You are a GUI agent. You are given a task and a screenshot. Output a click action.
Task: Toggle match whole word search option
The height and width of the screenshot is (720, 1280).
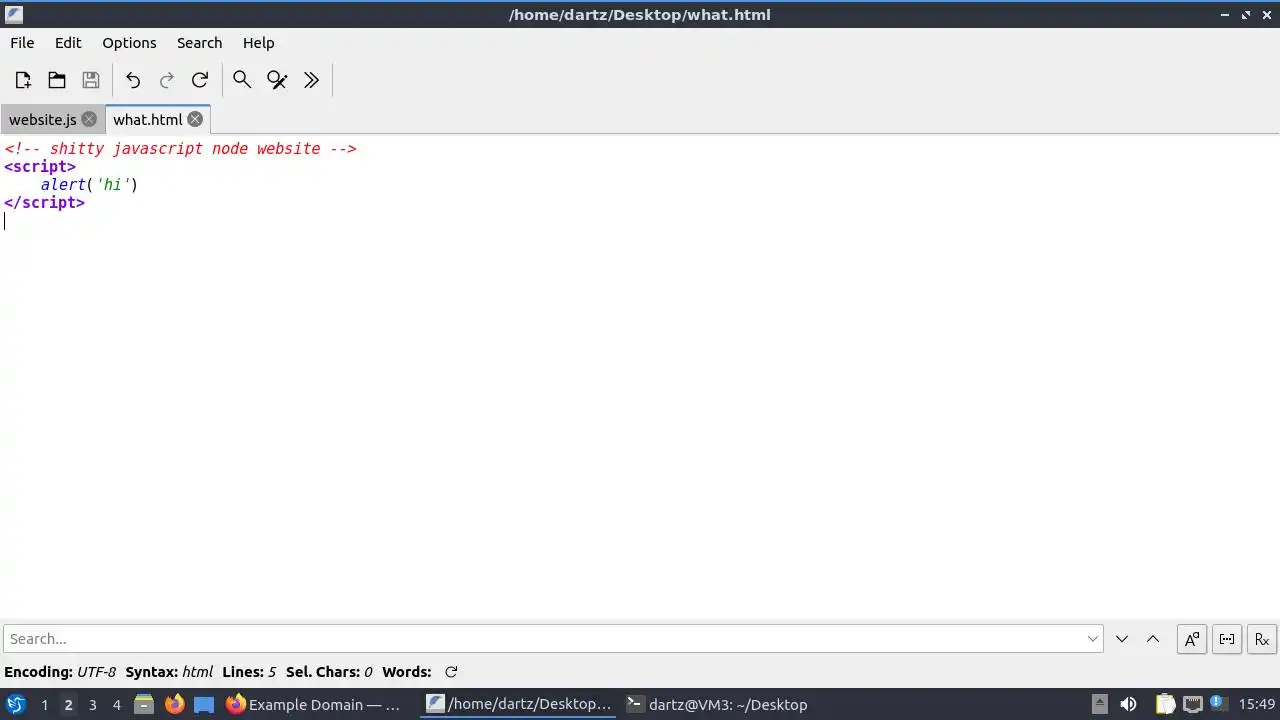tap(1227, 639)
